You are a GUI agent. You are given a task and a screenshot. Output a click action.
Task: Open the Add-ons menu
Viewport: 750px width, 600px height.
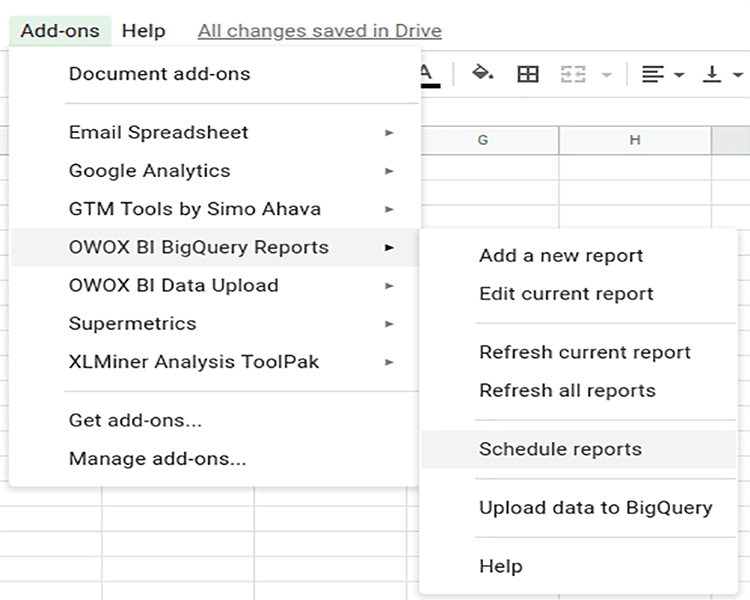coord(60,31)
